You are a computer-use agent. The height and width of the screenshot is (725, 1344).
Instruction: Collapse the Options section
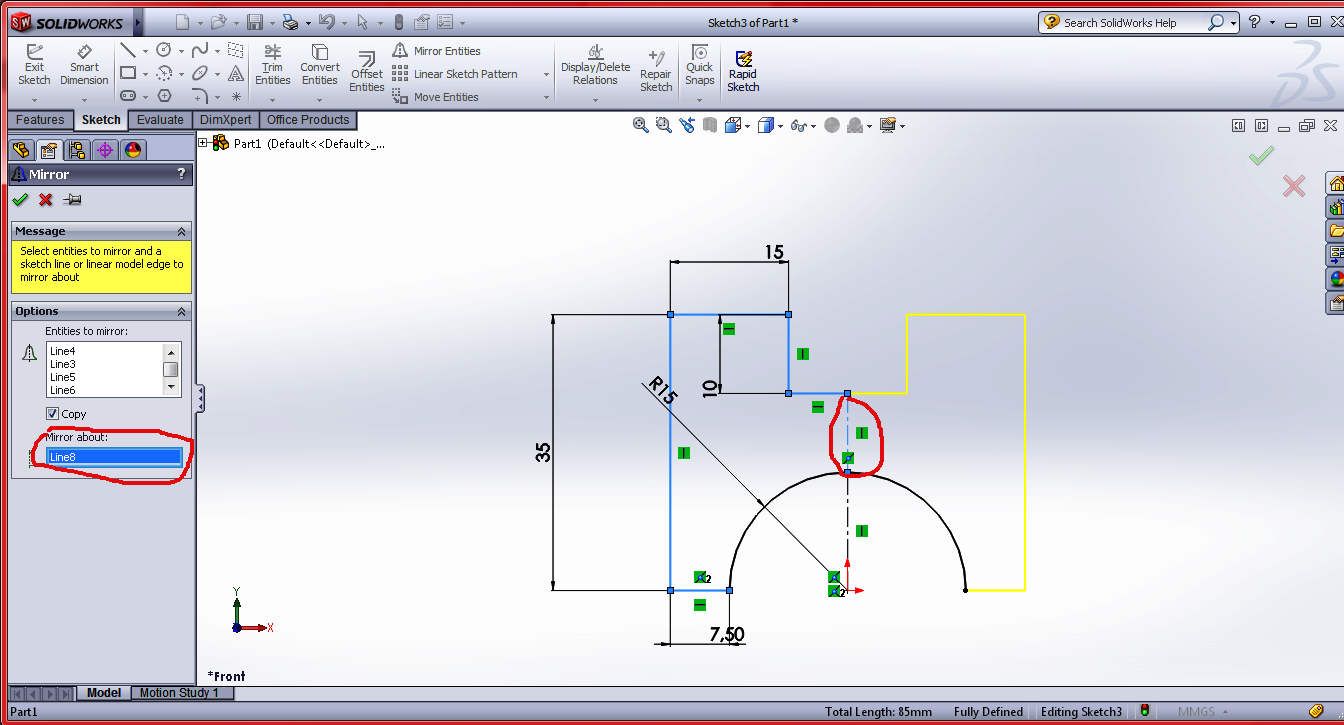coord(181,311)
